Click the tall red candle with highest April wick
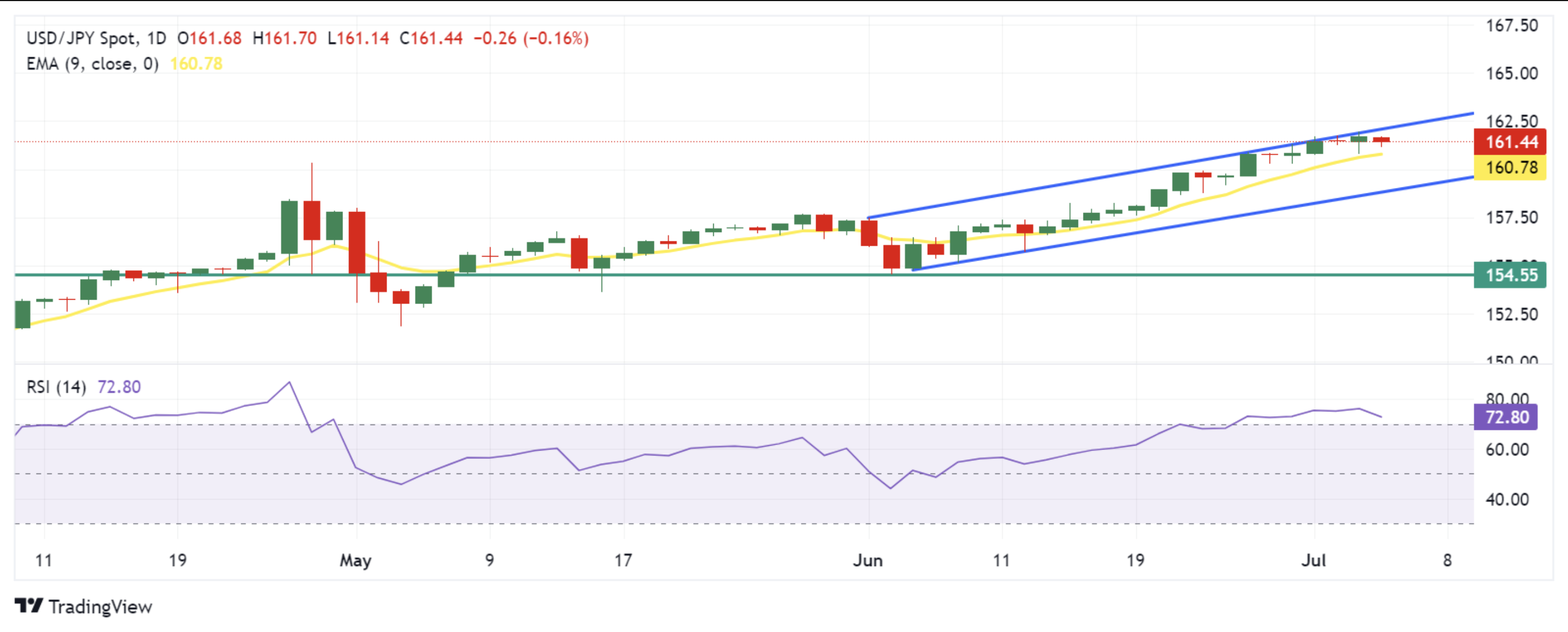1568x632 pixels. click(311, 220)
